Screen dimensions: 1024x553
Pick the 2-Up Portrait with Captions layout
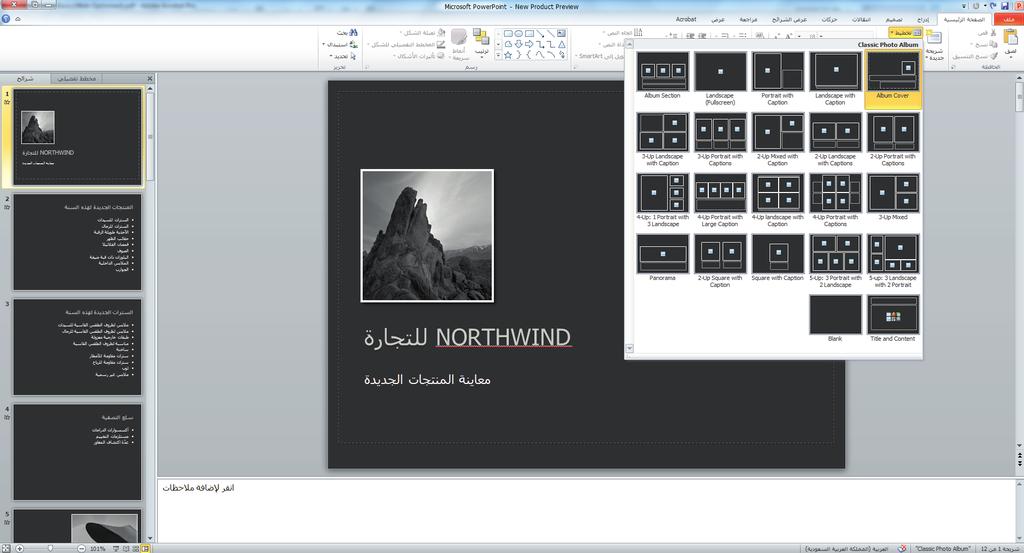[892, 139]
